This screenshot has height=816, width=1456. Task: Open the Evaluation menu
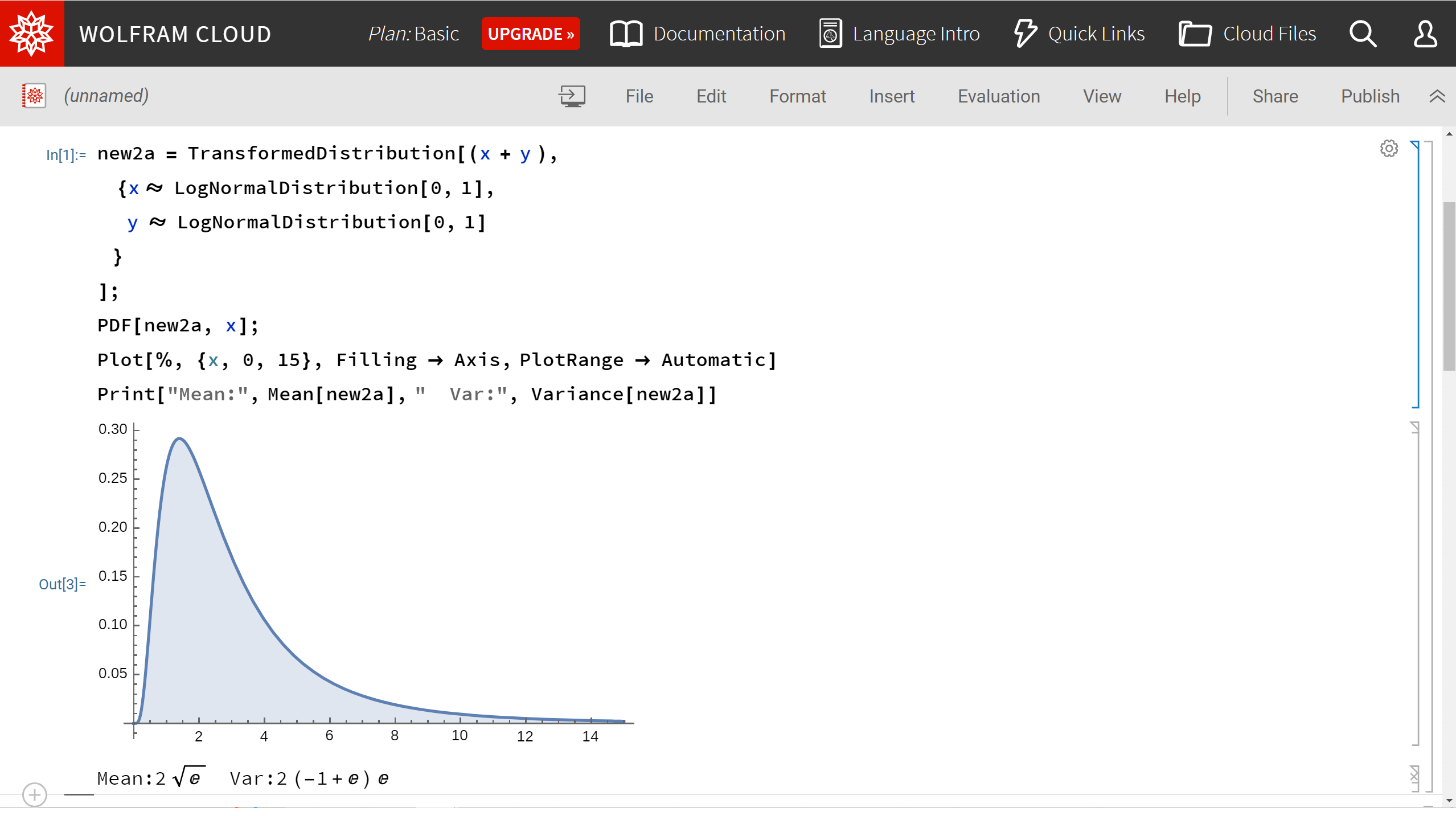(999, 96)
